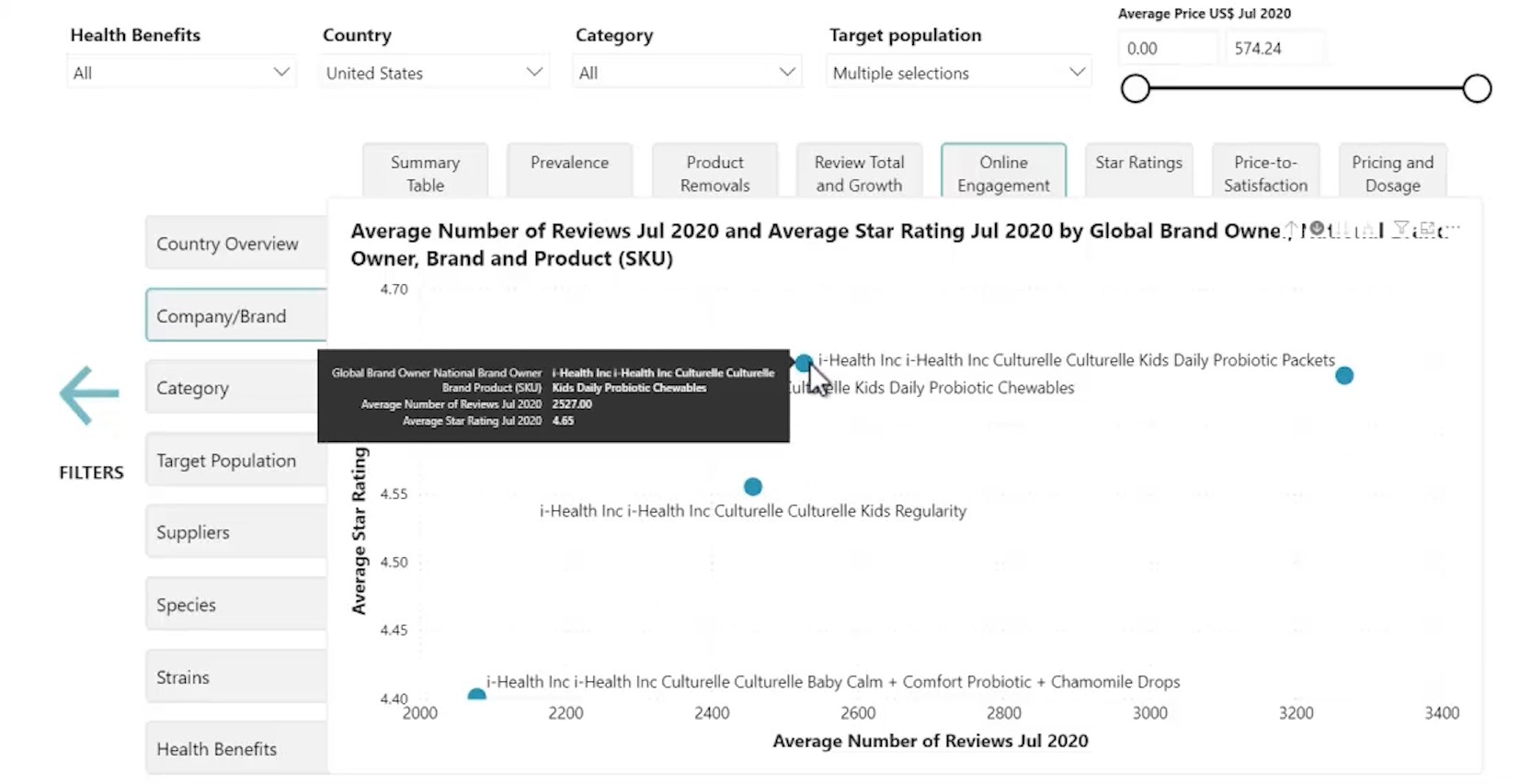This screenshot has width=1520, height=784.
Task: Open the chart's filter funnel icon
Action: tap(1401, 228)
